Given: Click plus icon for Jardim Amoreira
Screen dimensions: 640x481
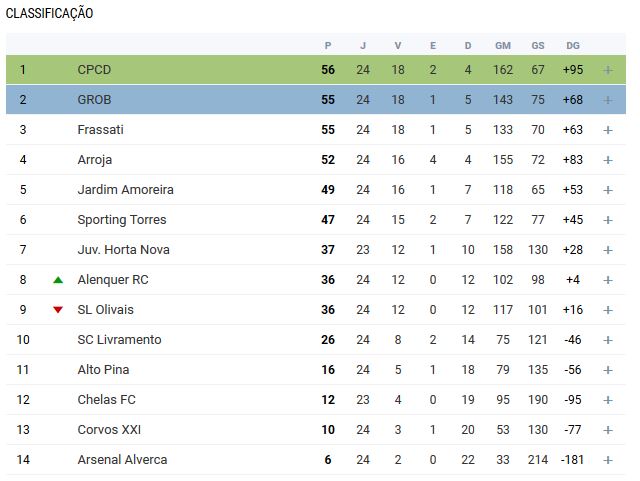Looking at the screenshot, I should 608,190.
